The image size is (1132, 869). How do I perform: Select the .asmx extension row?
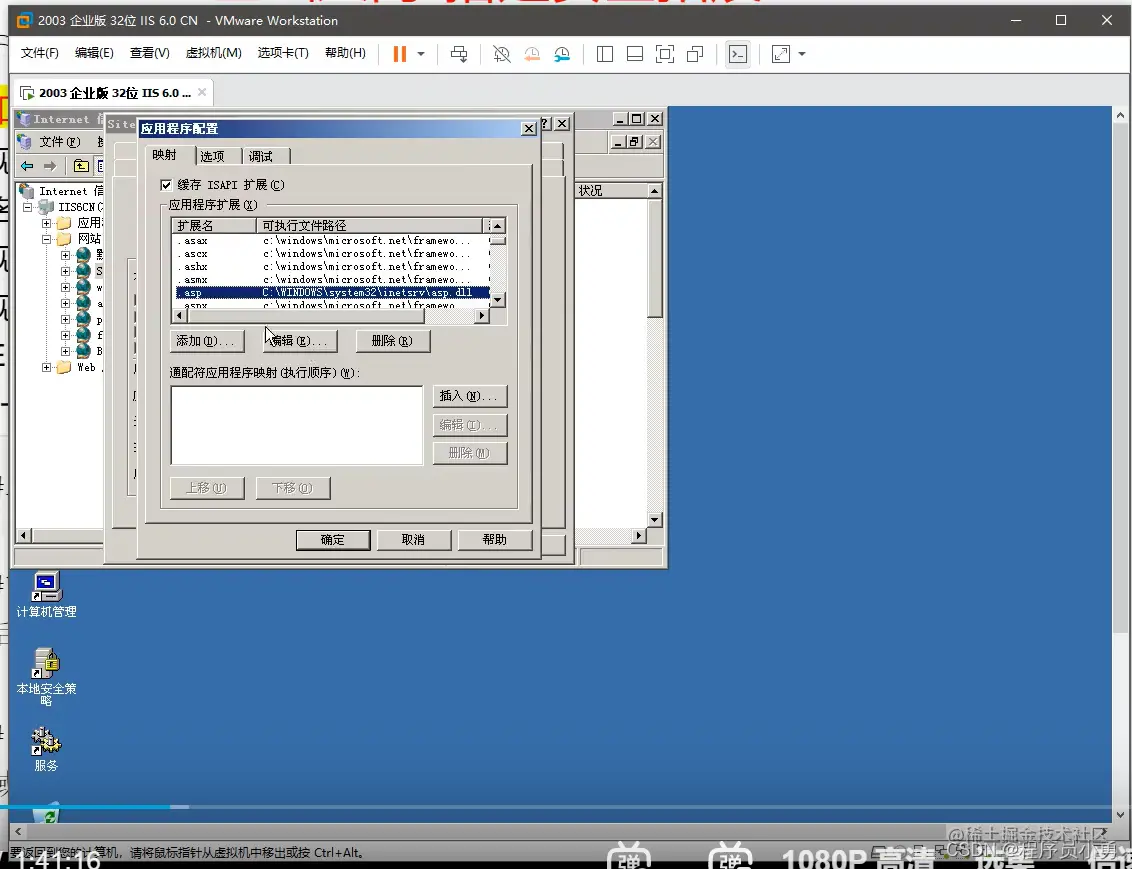[x=331, y=280]
